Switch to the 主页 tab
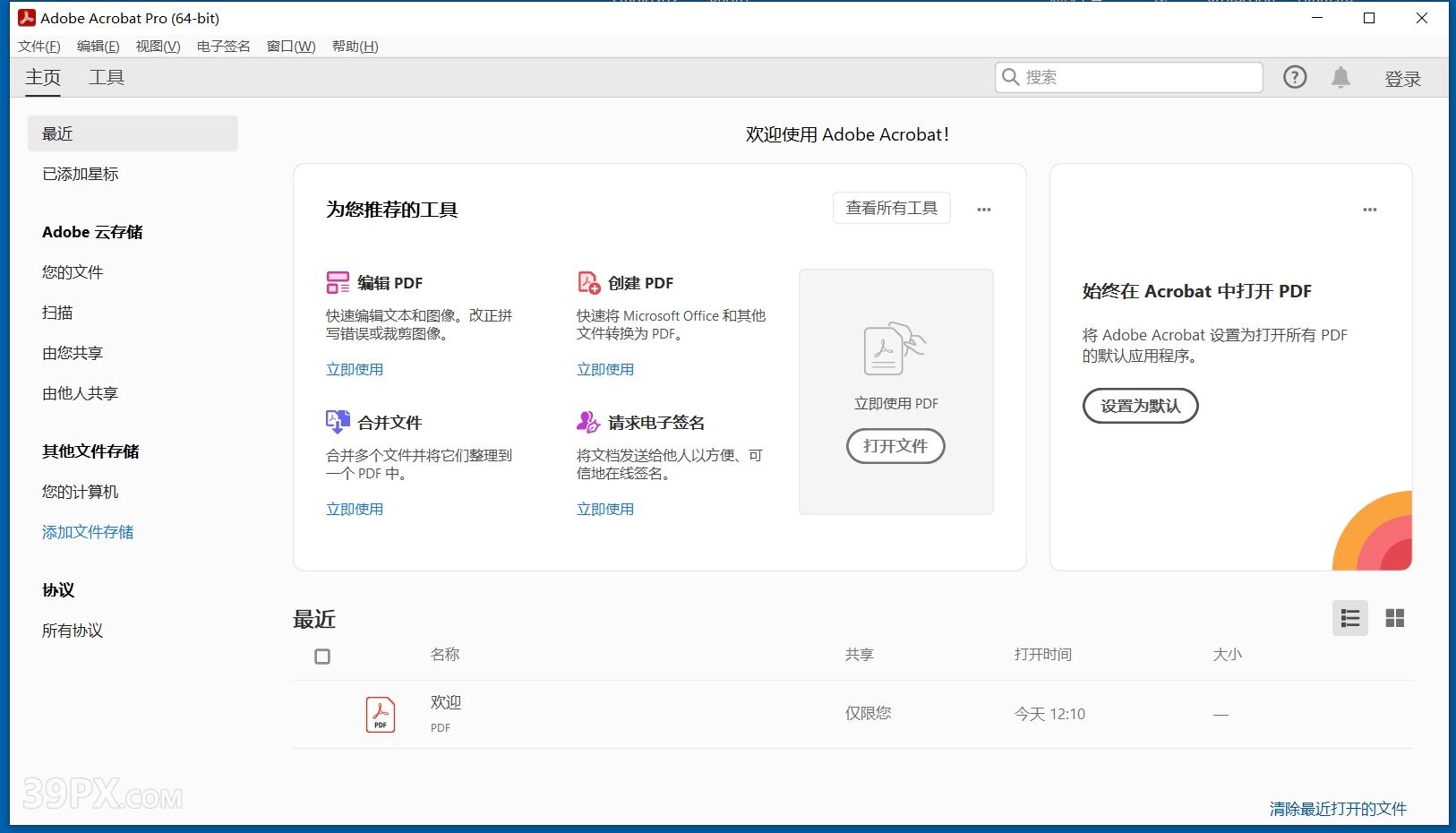 pyautogui.click(x=43, y=78)
